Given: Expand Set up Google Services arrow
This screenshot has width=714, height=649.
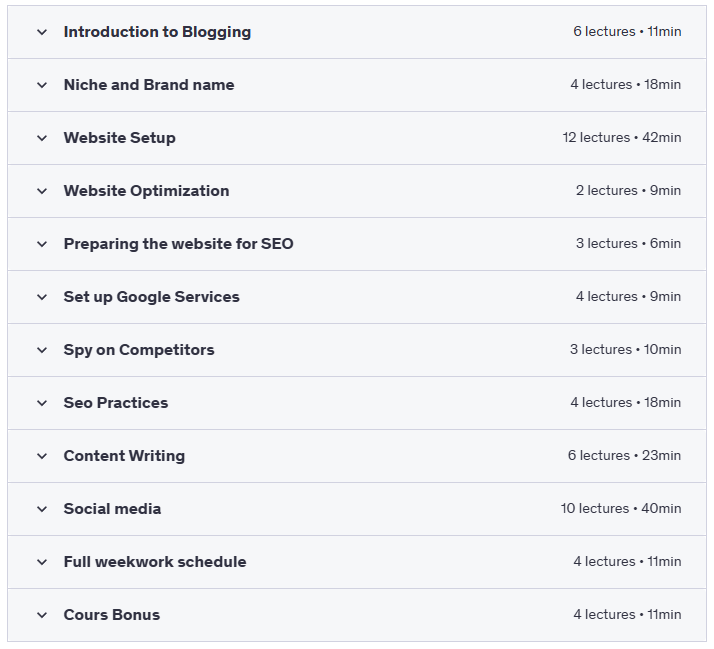Looking at the screenshot, I should tap(42, 297).
